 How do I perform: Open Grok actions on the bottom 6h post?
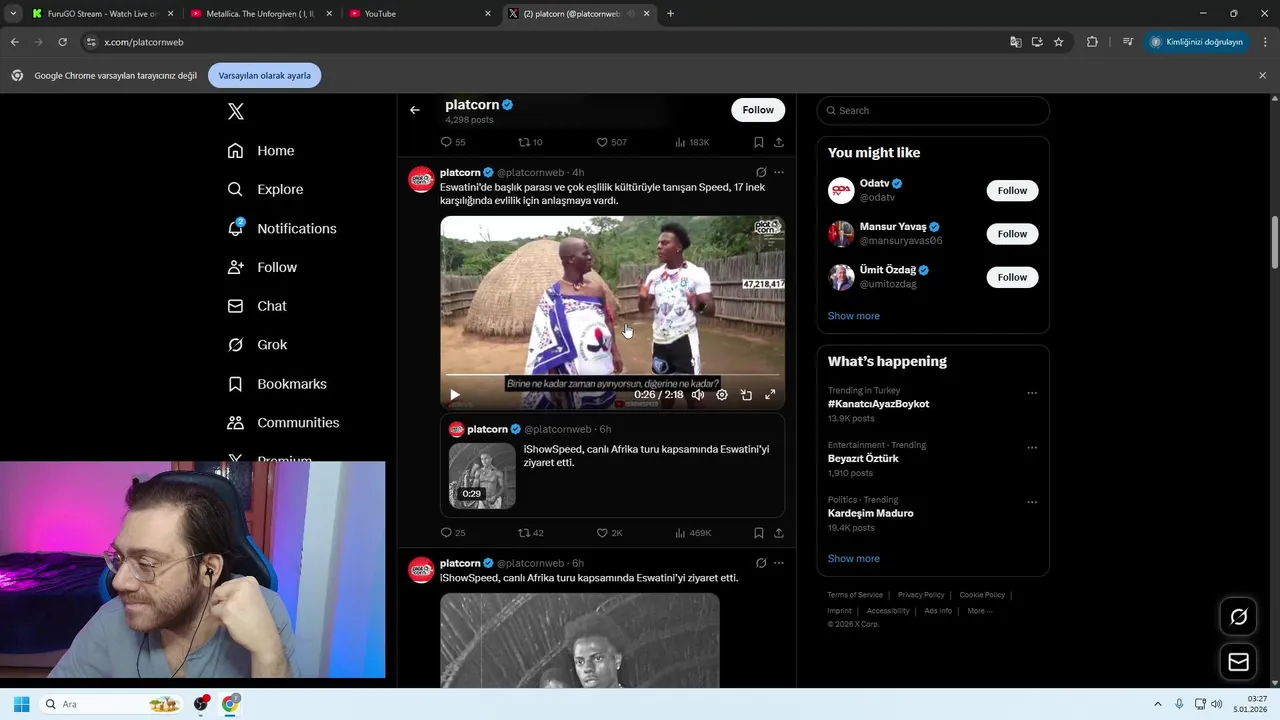761,563
